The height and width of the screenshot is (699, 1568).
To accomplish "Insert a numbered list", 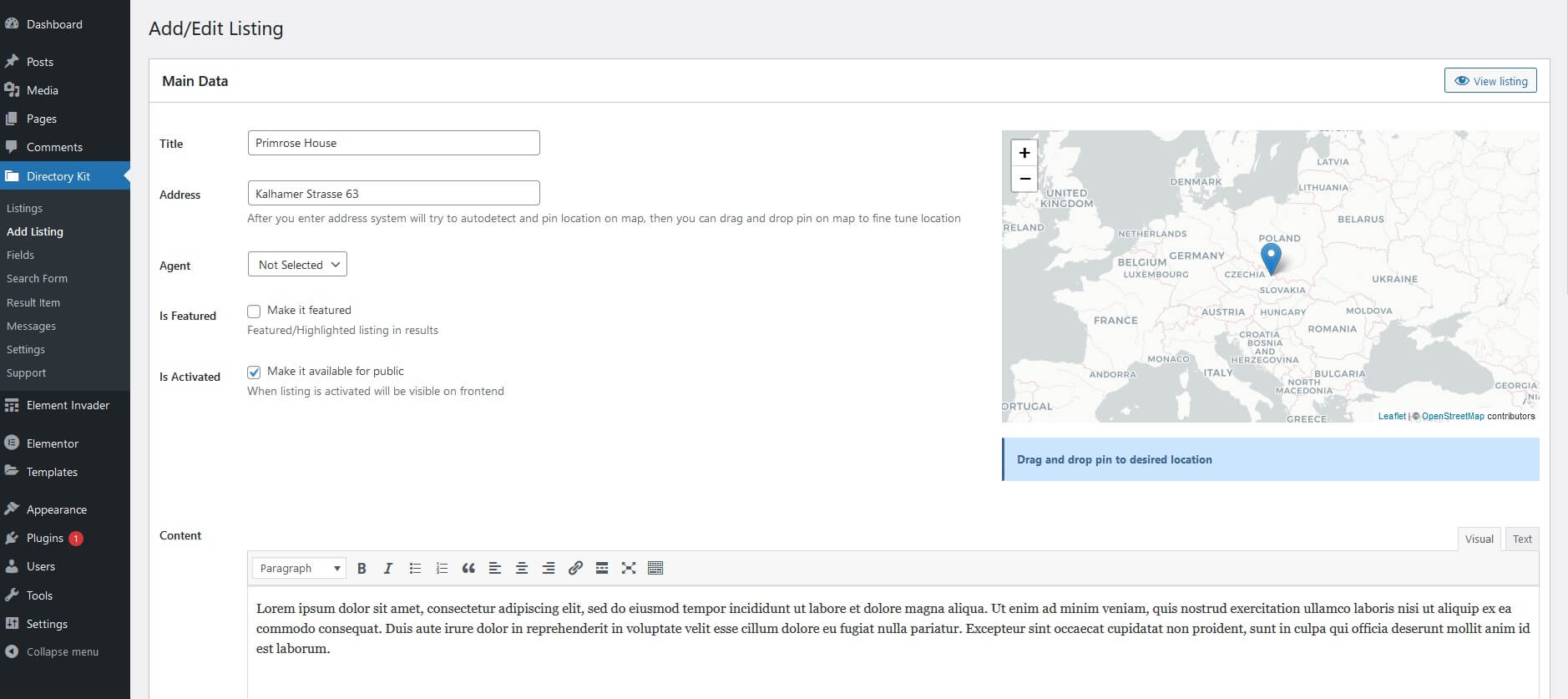I will point(442,568).
